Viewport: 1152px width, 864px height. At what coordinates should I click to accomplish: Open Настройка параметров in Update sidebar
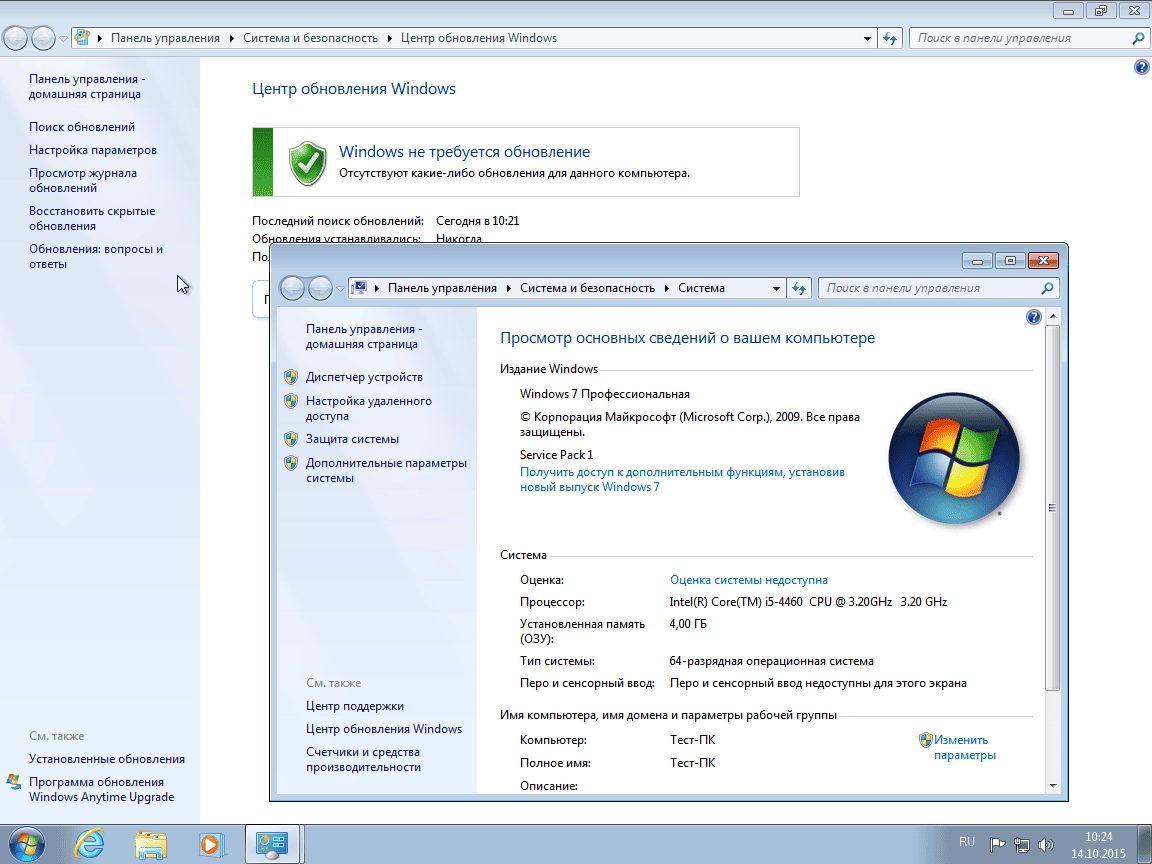(x=93, y=150)
